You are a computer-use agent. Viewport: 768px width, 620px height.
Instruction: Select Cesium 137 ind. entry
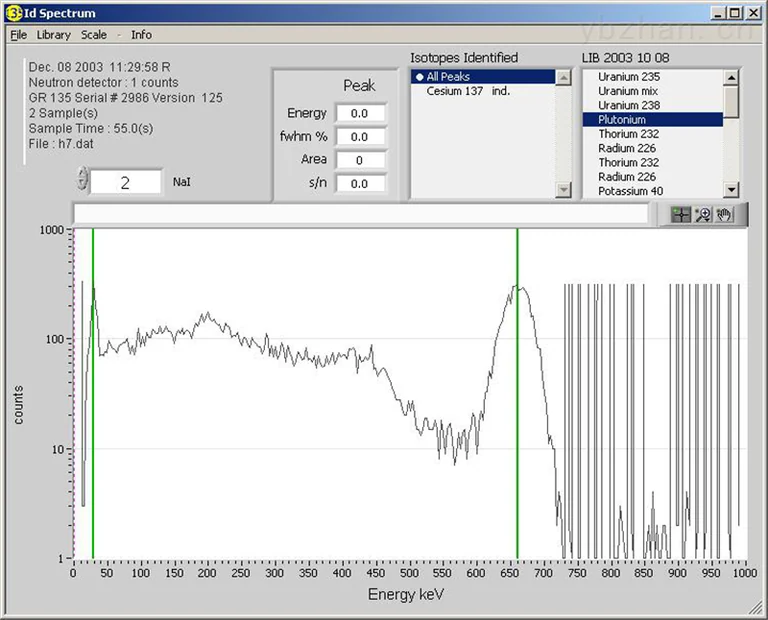coord(483,91)
